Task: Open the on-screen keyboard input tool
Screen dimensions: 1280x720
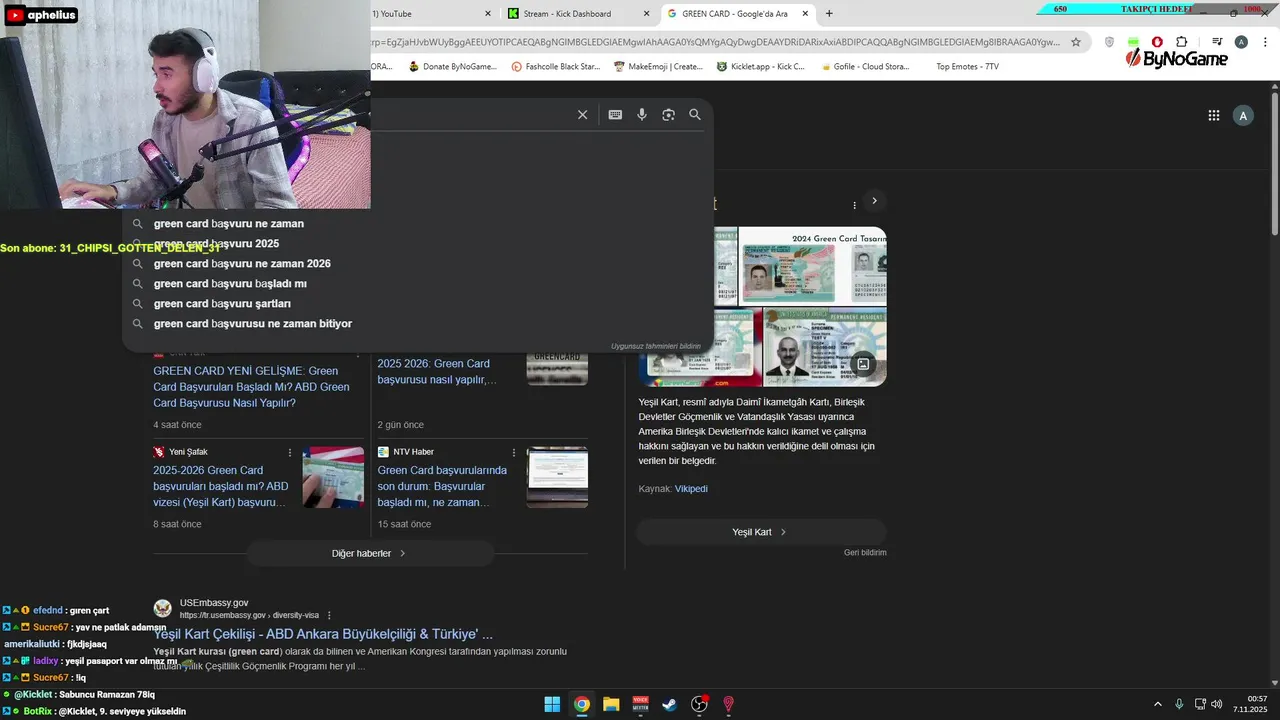Action: tap(615, 115)
